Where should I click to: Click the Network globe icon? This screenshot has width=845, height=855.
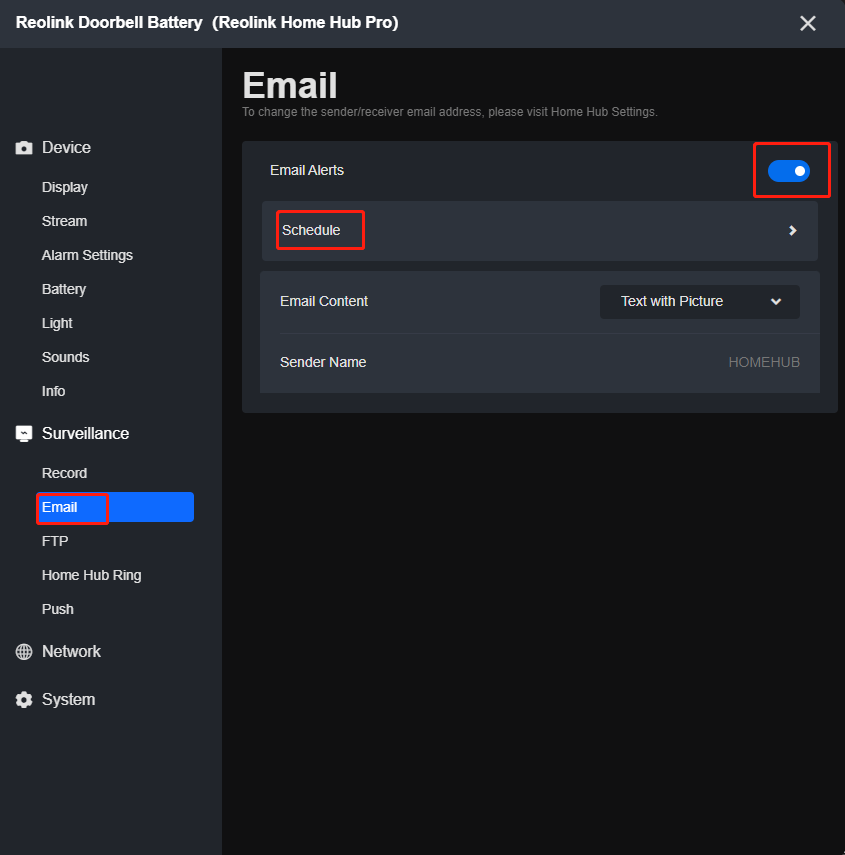(24, 652)
